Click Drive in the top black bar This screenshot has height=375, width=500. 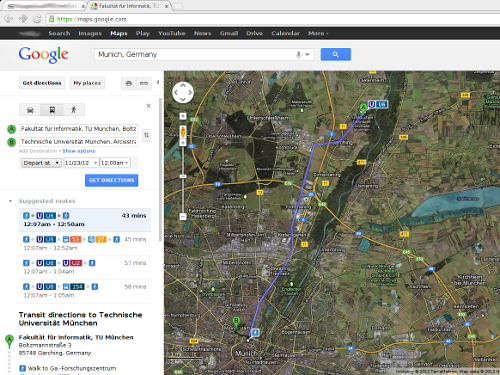coord(254,33)
